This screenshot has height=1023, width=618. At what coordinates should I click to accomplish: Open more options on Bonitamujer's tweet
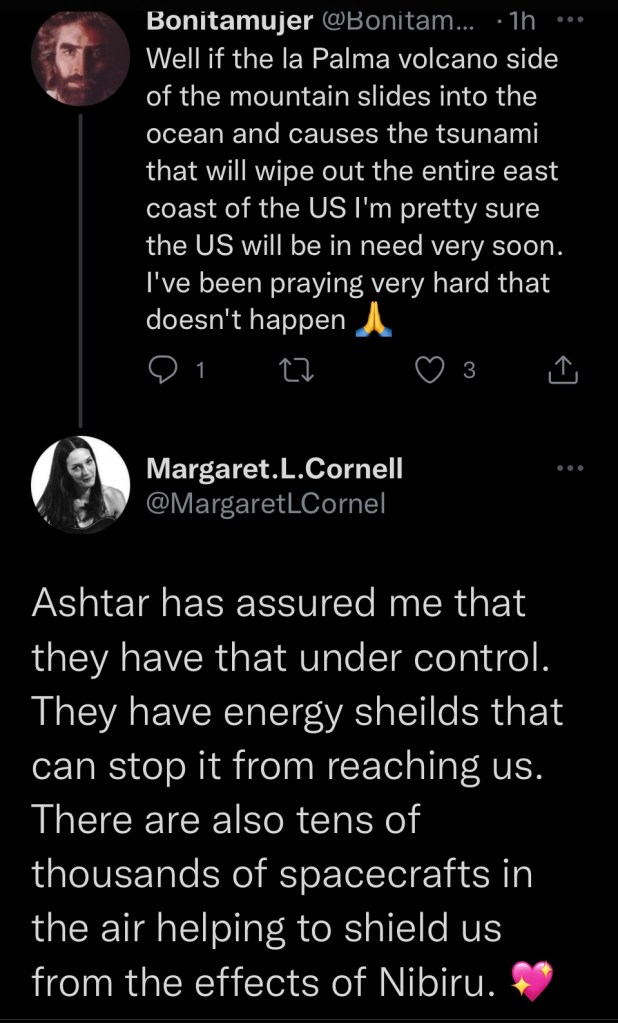click(570, 20)
